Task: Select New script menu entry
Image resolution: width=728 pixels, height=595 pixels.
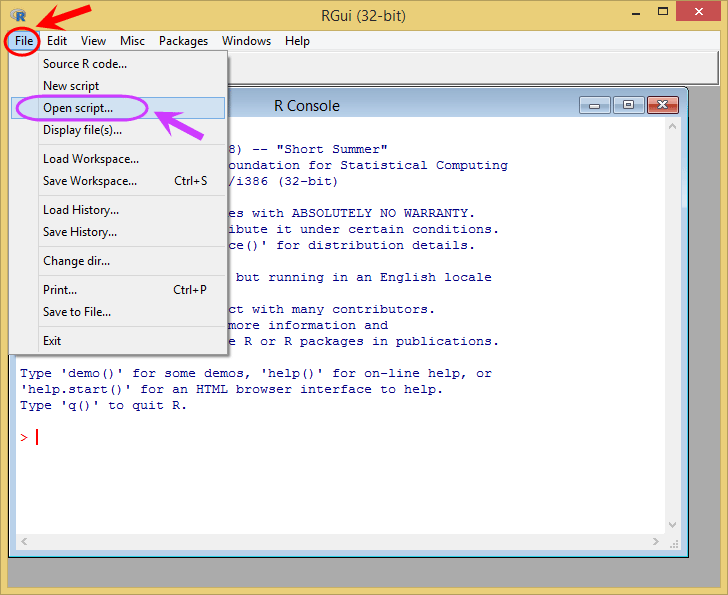Action: (118, 86)
